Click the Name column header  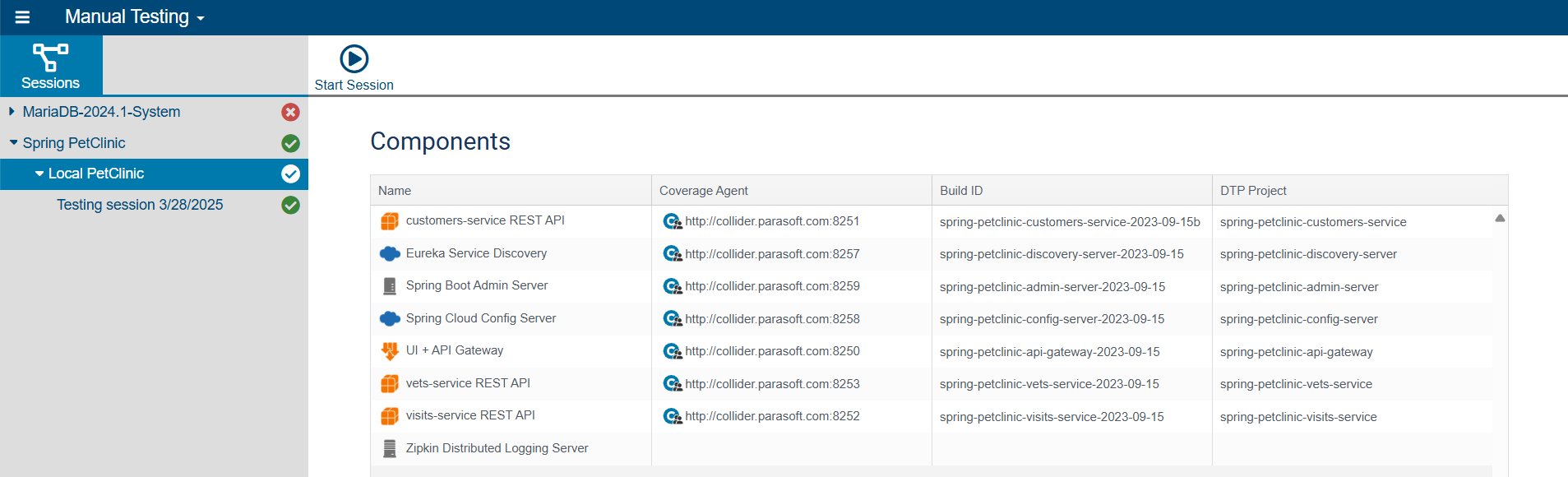511,190
